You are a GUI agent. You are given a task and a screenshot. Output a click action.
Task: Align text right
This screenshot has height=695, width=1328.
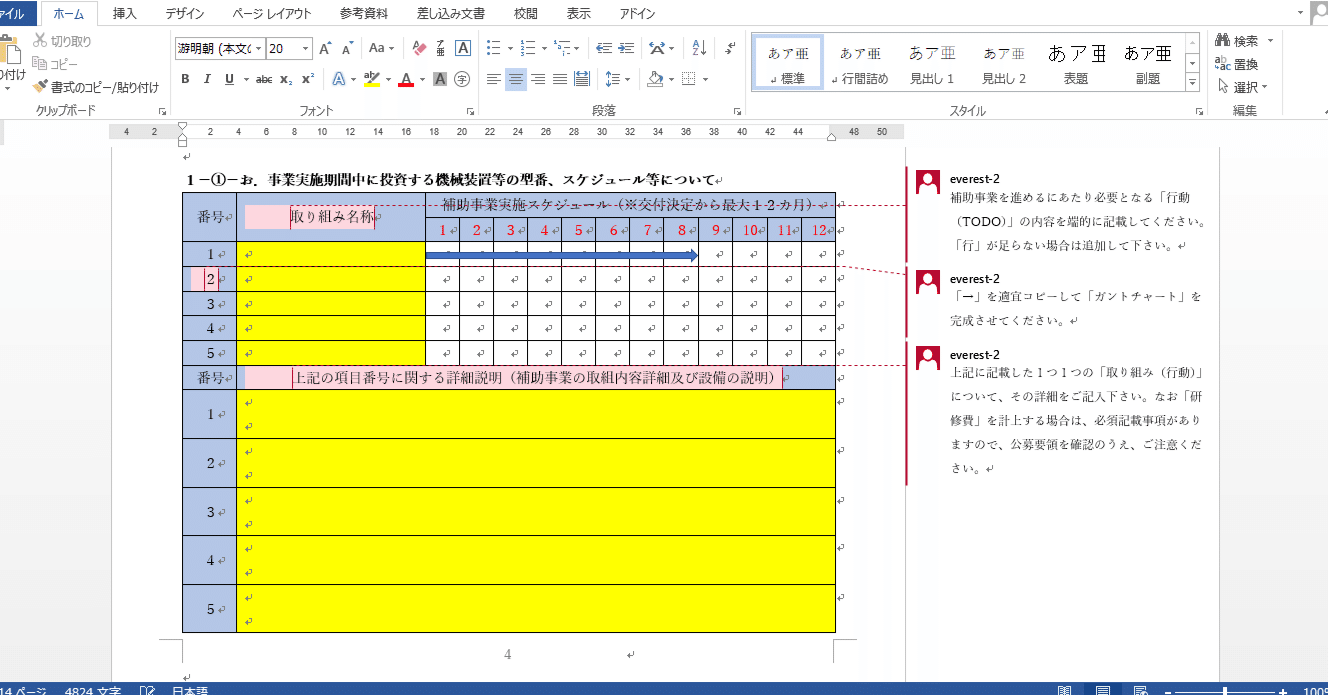538,79
